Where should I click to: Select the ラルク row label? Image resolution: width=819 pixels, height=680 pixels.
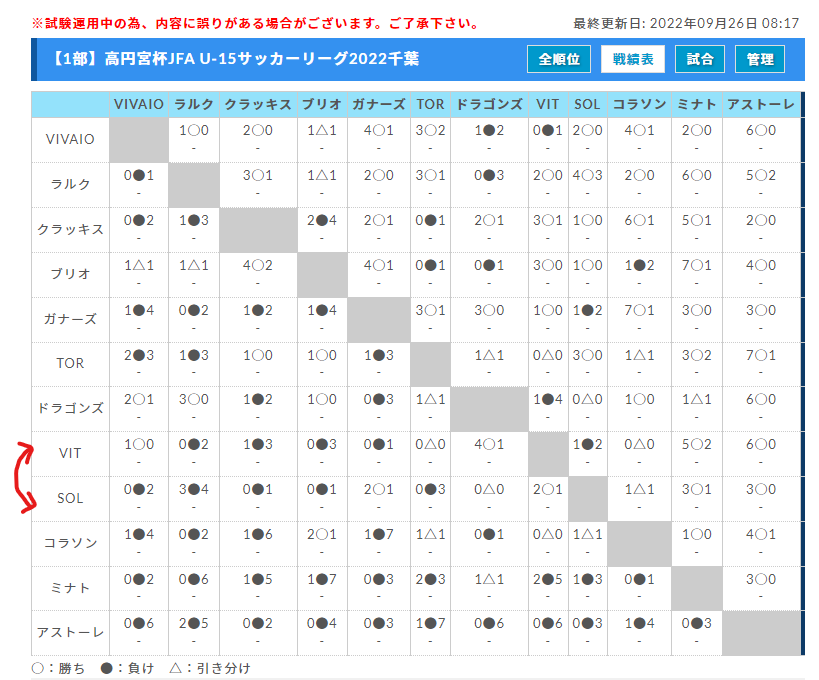coord(70,184)
